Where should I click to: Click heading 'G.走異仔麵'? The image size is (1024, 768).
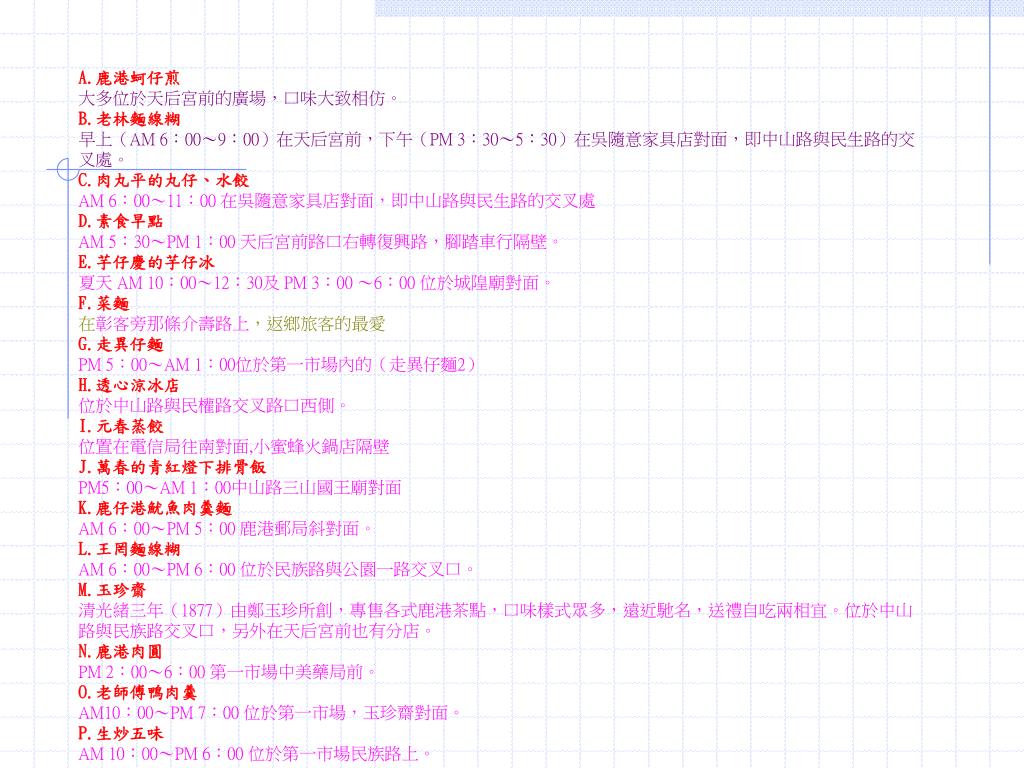point(120,344)
